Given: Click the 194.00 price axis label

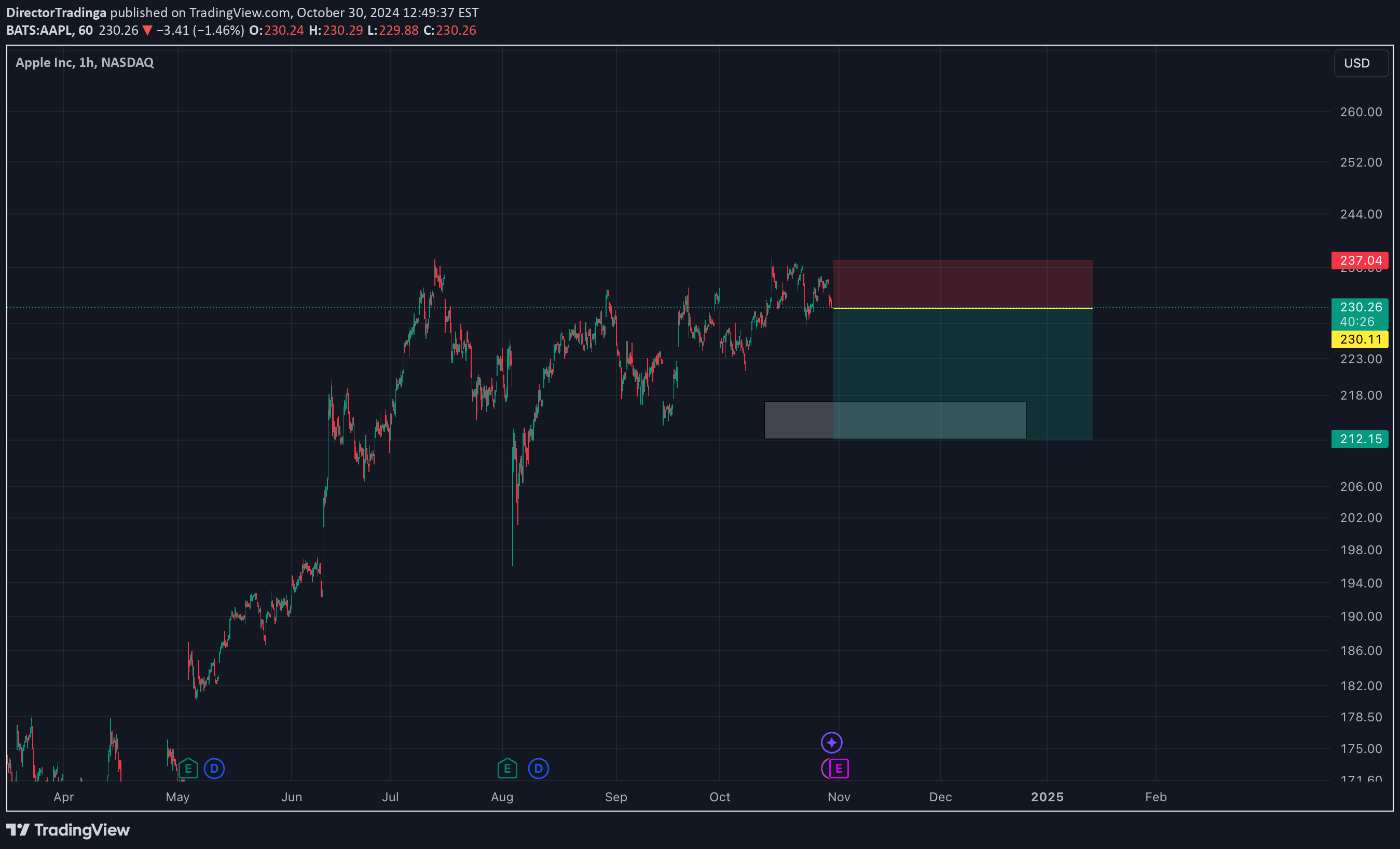Looking at the screenshot, I should 1361,584.
